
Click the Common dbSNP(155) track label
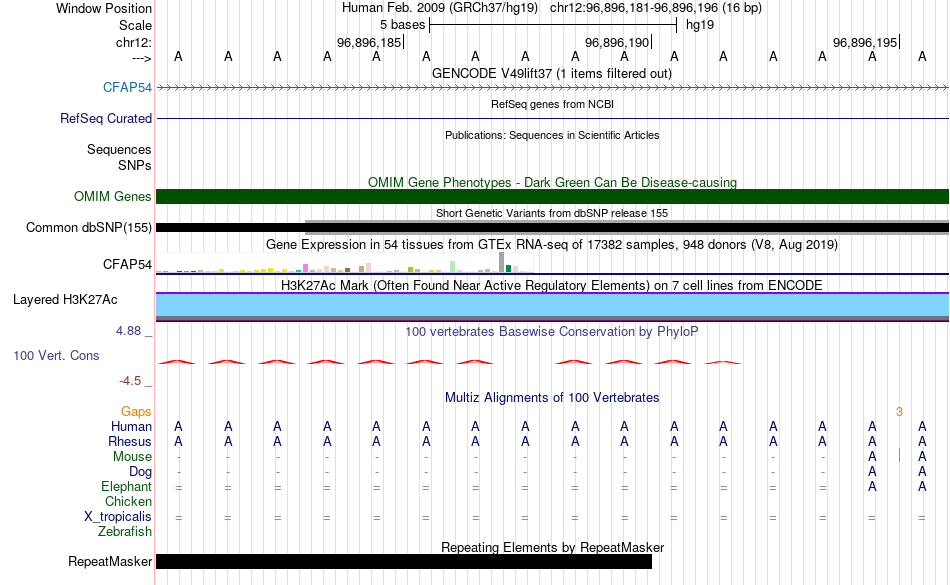click(x=88, y=228)
